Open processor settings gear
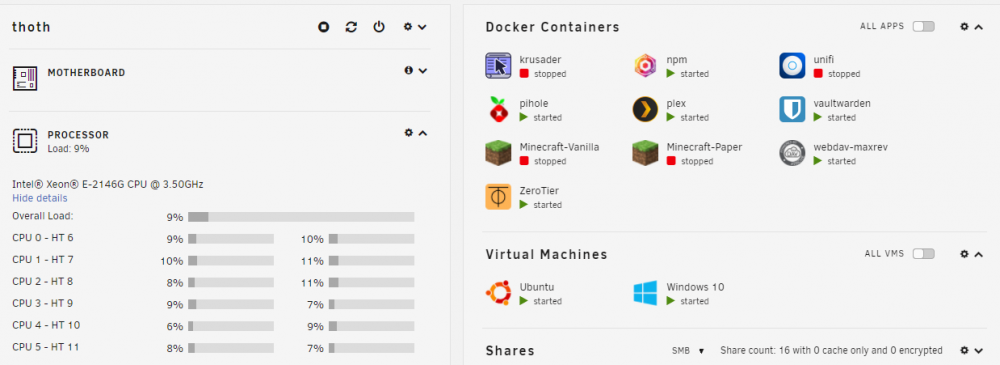This screenshot has width=1000, height=365. (x=409, y=133)
